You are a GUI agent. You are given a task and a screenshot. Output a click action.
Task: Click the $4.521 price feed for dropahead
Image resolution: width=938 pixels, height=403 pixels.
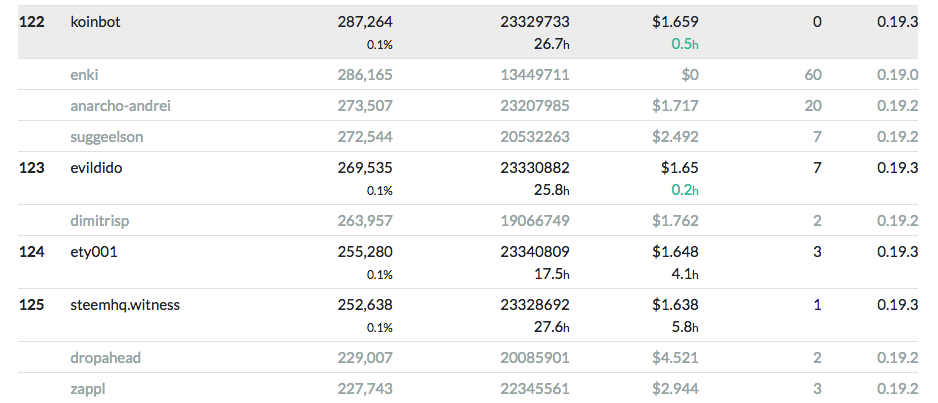point(675,358)
